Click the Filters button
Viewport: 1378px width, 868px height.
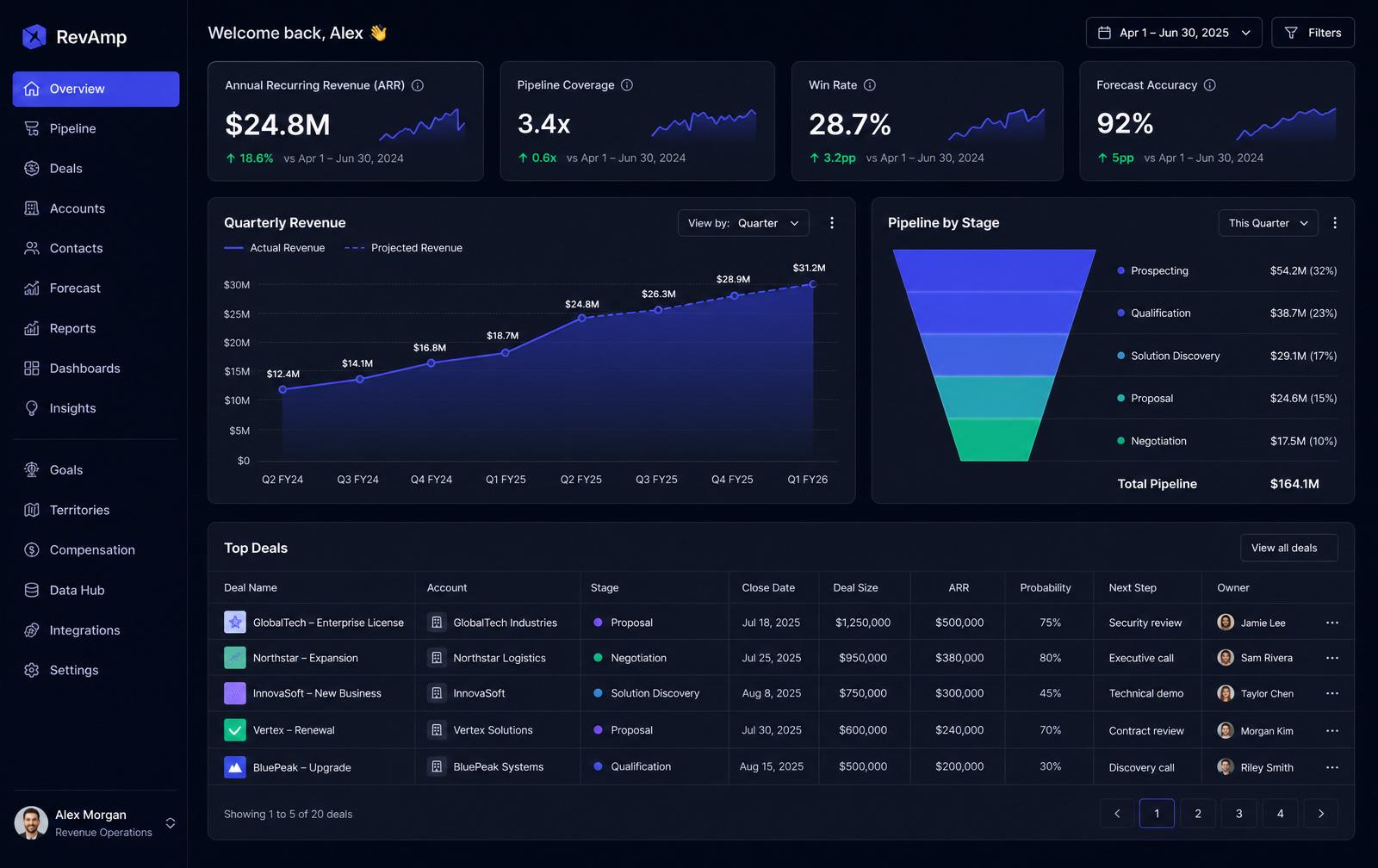[1313, 33]
